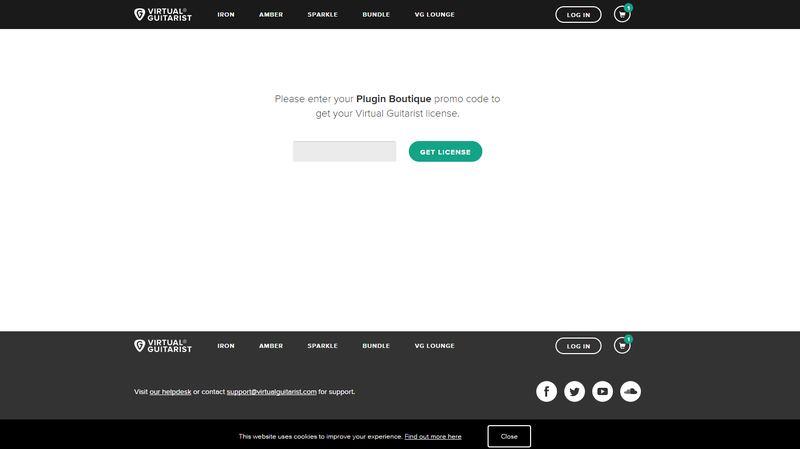Click the support@virtualguitarist.com email link
The width and height of the screenshot is (800, 449).
[271, 392]
